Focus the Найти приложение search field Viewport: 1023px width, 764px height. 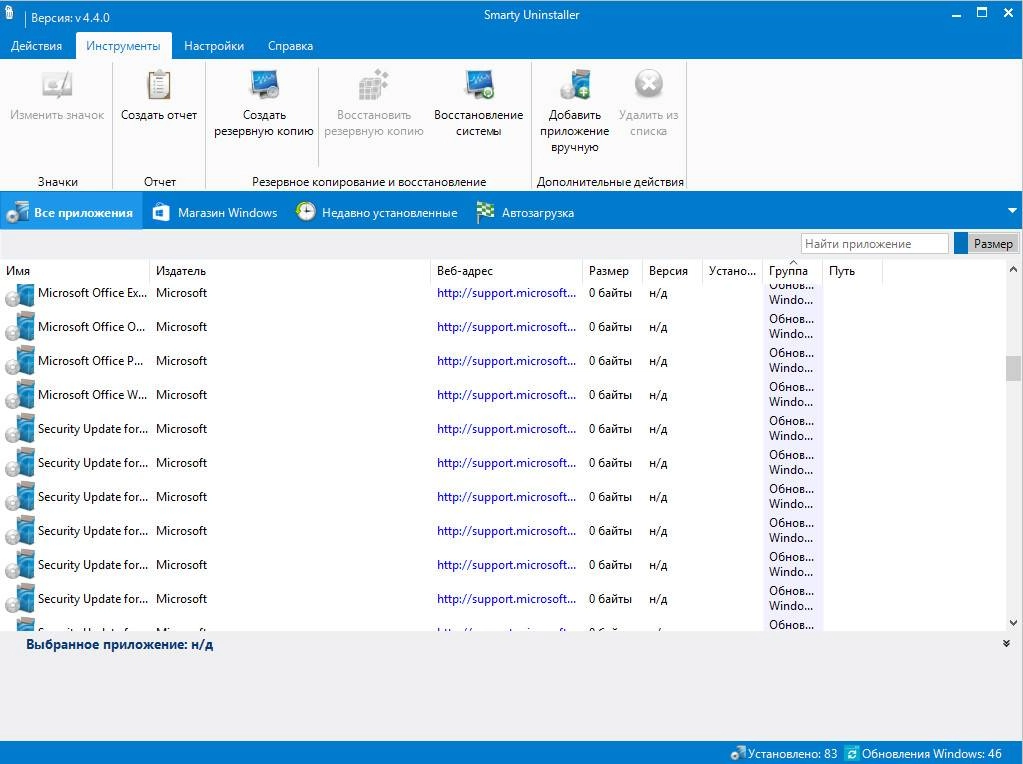point(874,243)
